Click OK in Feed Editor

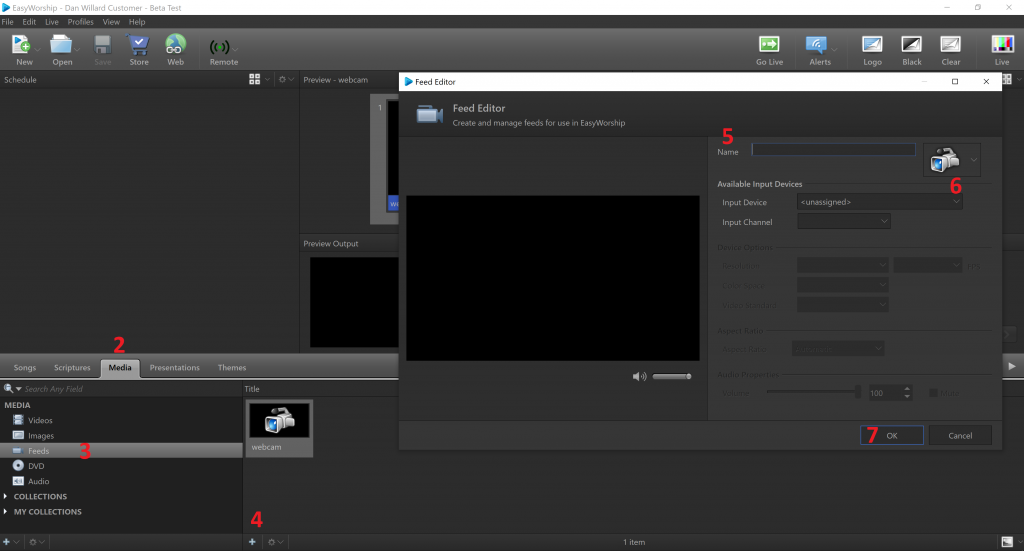point(891,435)
